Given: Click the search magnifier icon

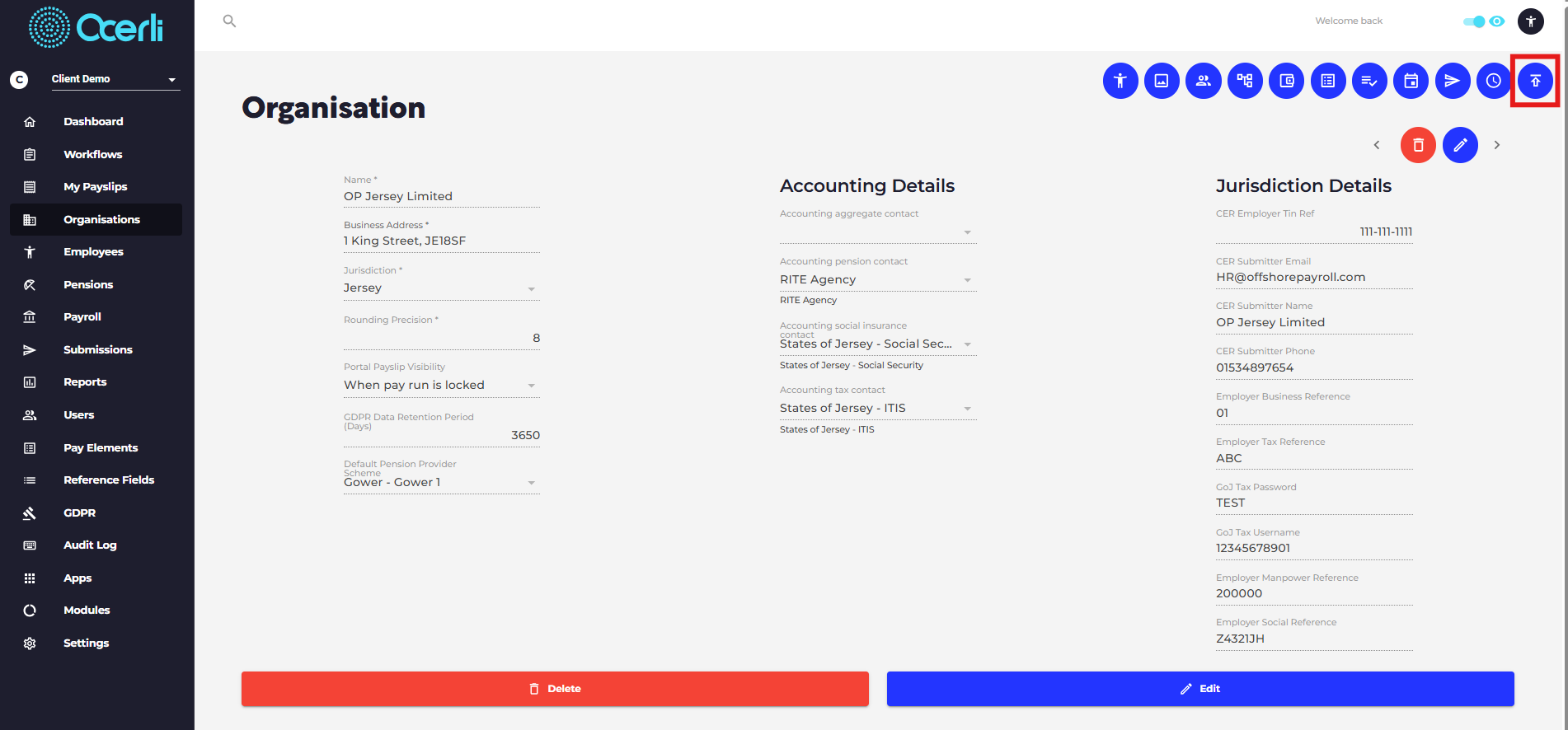Looking at the screenshot, I should [x=230, y=21].
